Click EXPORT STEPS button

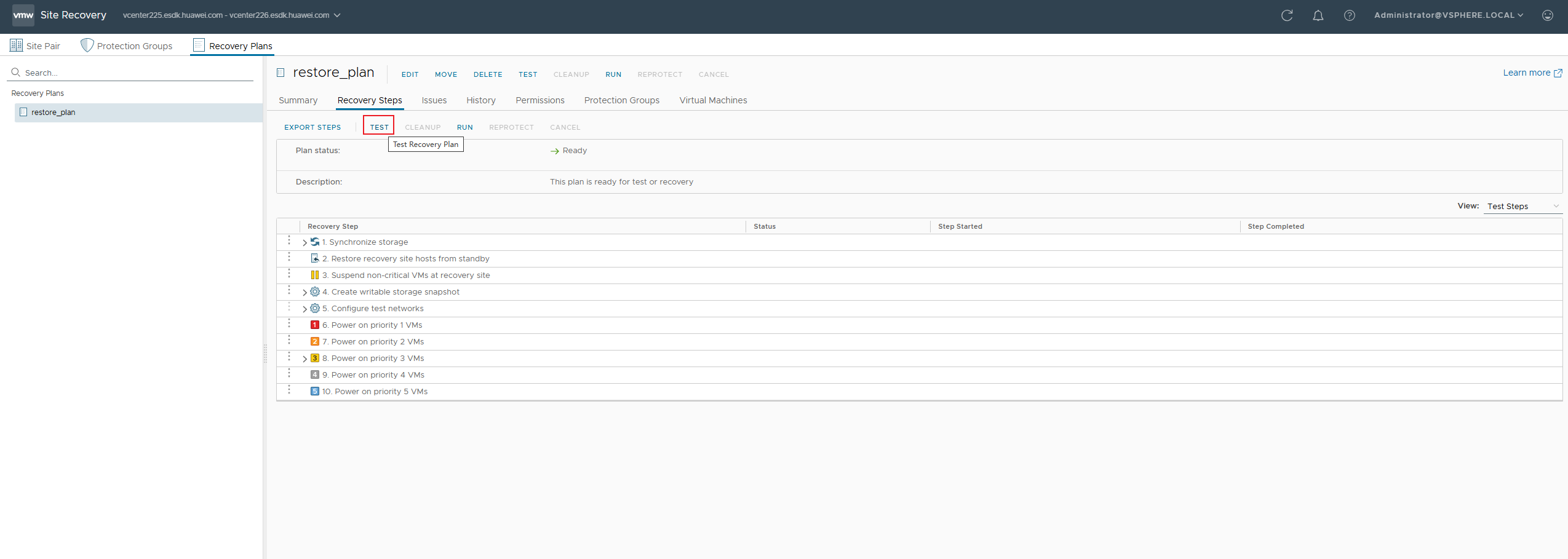(312, 127)
